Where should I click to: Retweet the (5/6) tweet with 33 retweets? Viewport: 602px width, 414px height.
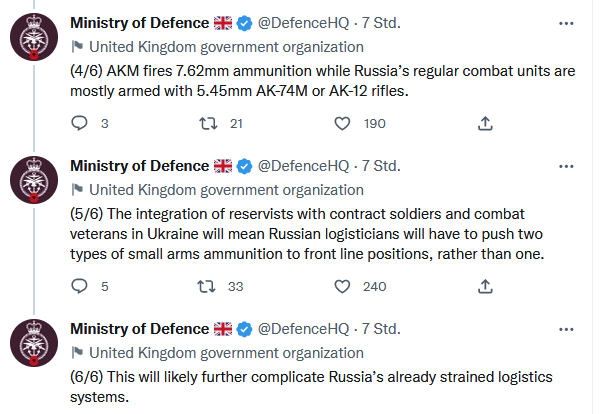pyautogui.click(x=207, y=286)
